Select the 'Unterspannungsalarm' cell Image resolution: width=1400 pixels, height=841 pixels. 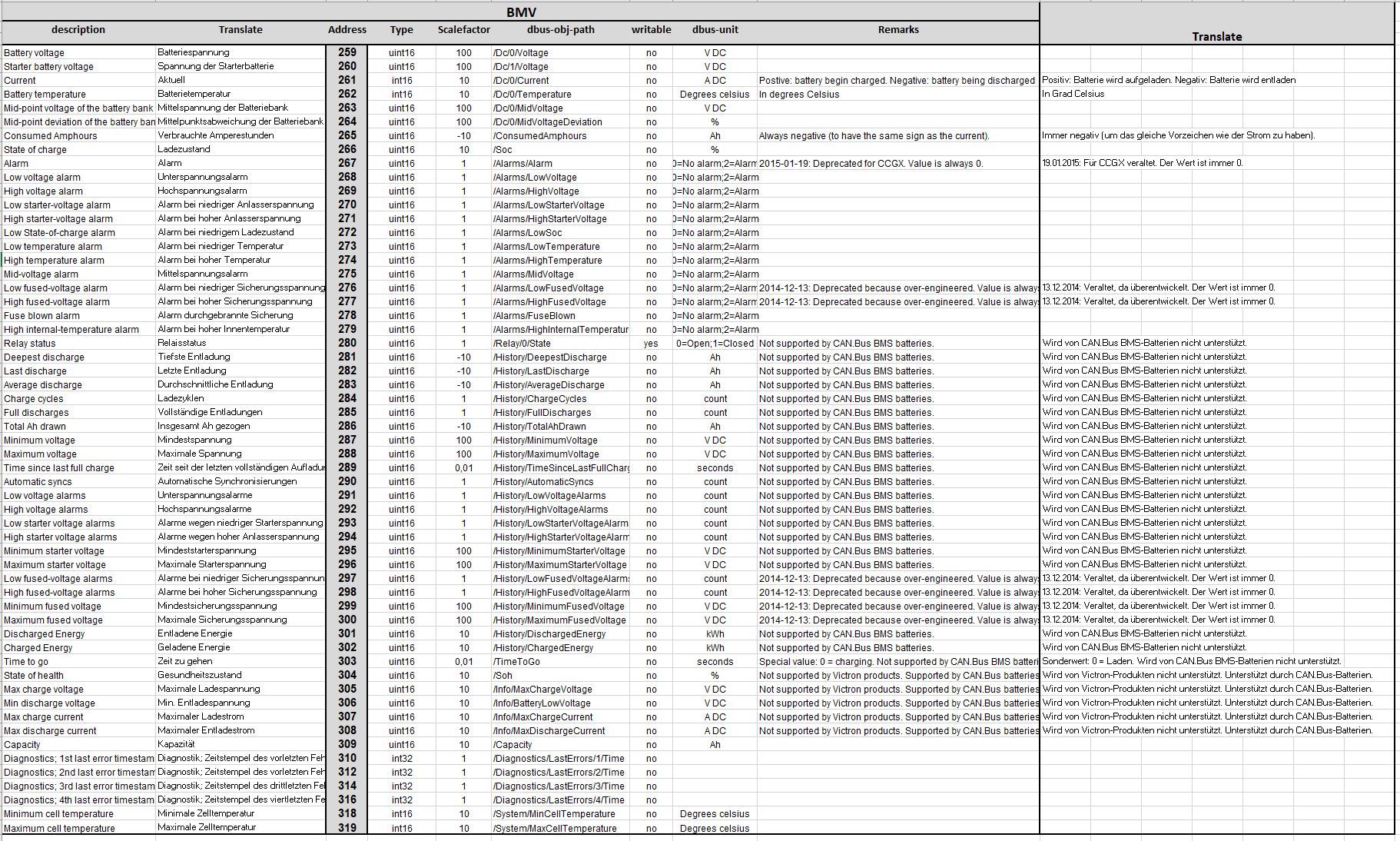241,178
